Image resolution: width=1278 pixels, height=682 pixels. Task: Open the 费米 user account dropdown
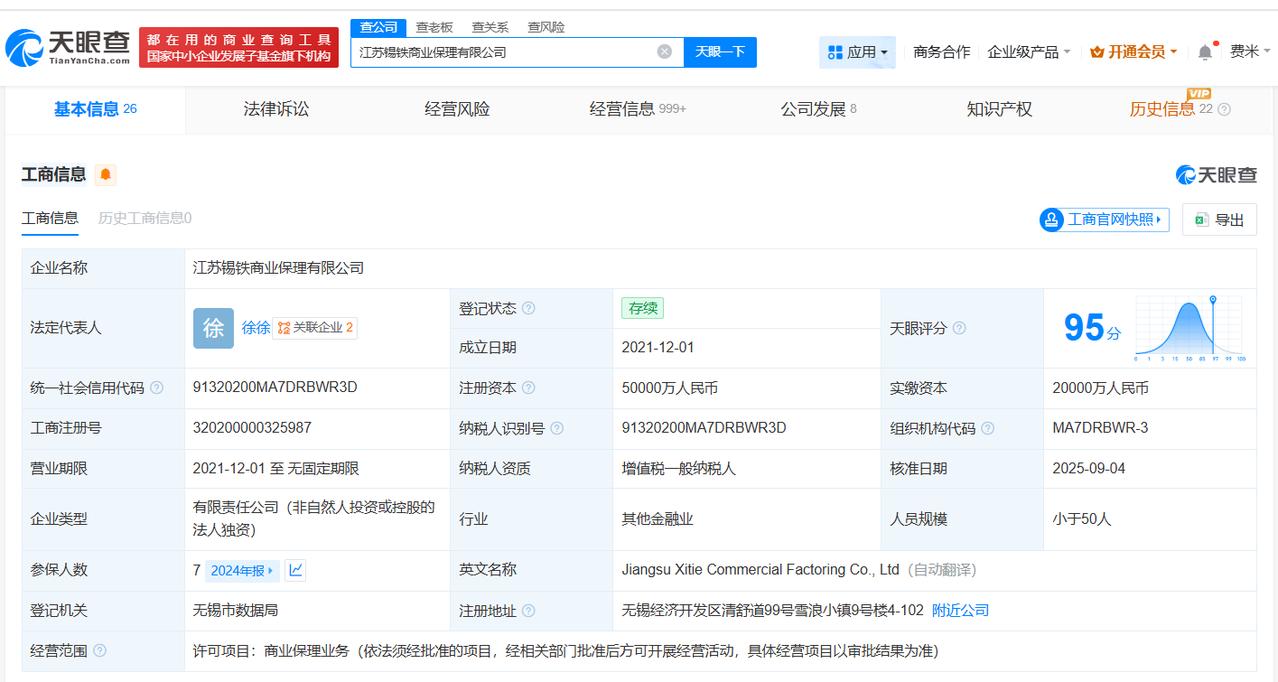(1249, 52)
